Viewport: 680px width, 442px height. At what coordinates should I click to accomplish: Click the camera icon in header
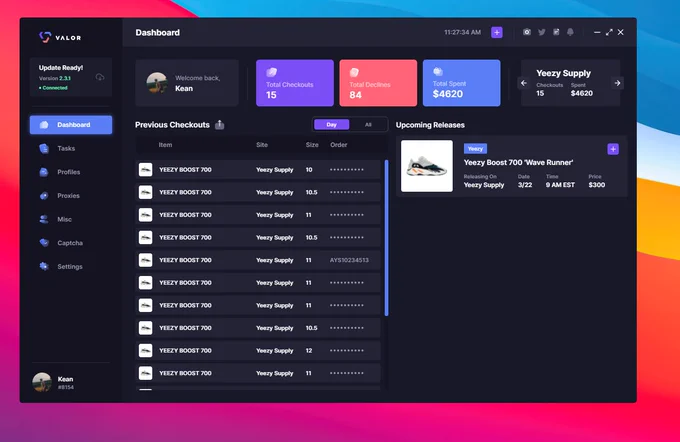pyautogui.click(x=526, y=32)
